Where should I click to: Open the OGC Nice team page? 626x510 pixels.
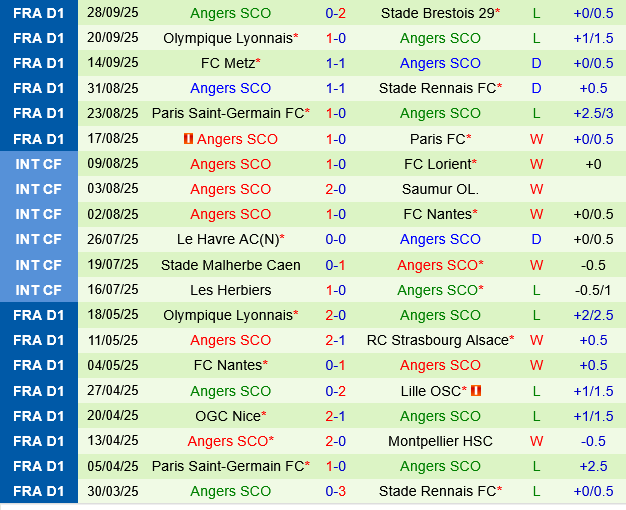point(227,416)
